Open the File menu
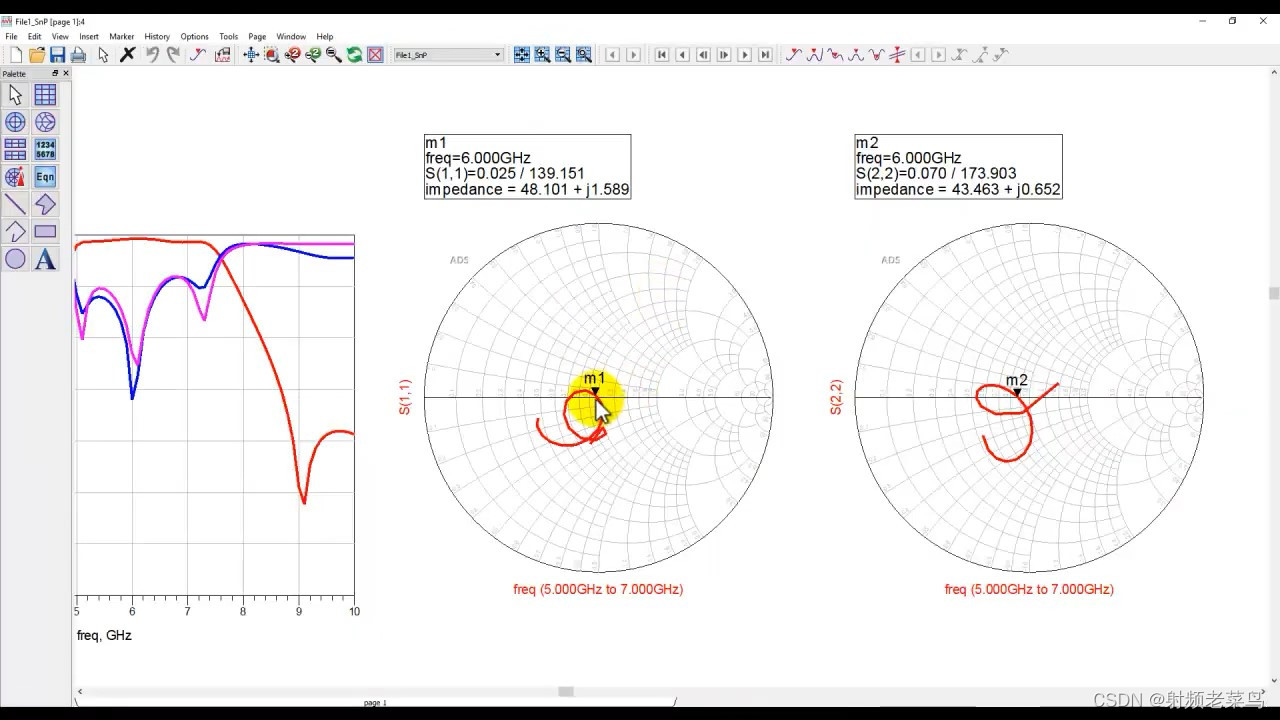Image resolution: width=1280 pixels, height=720 pixels. point(11,37)
